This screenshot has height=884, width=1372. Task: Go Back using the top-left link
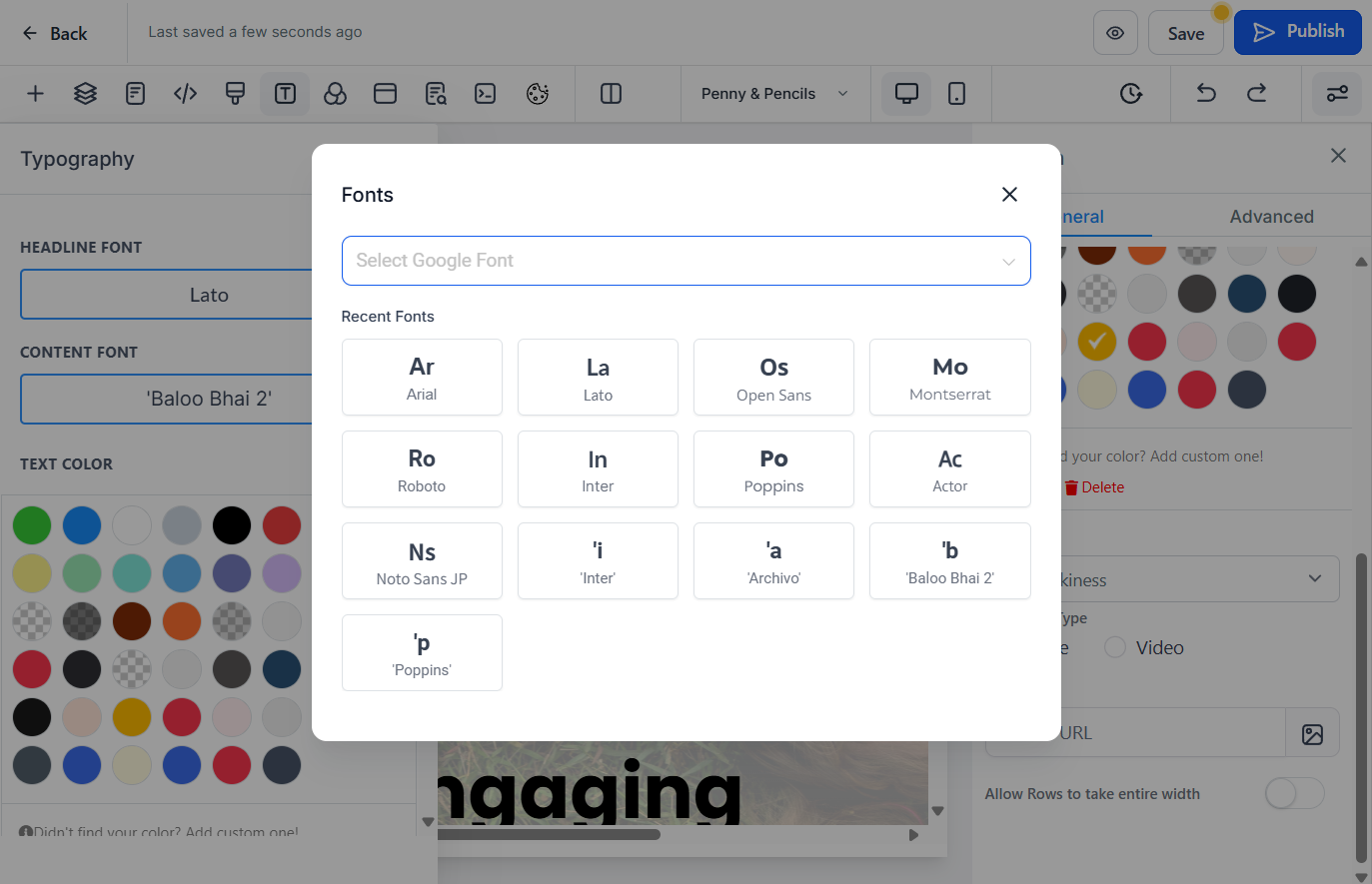click(55, 33)
